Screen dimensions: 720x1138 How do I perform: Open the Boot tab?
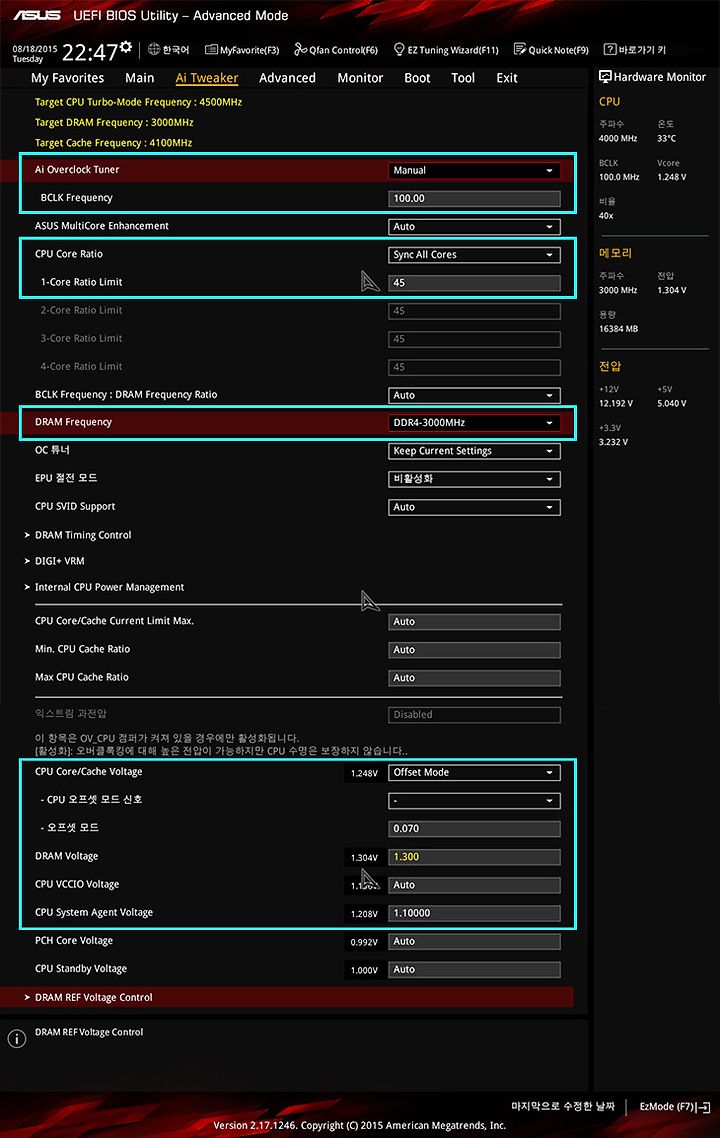click(x=417, y=78)
